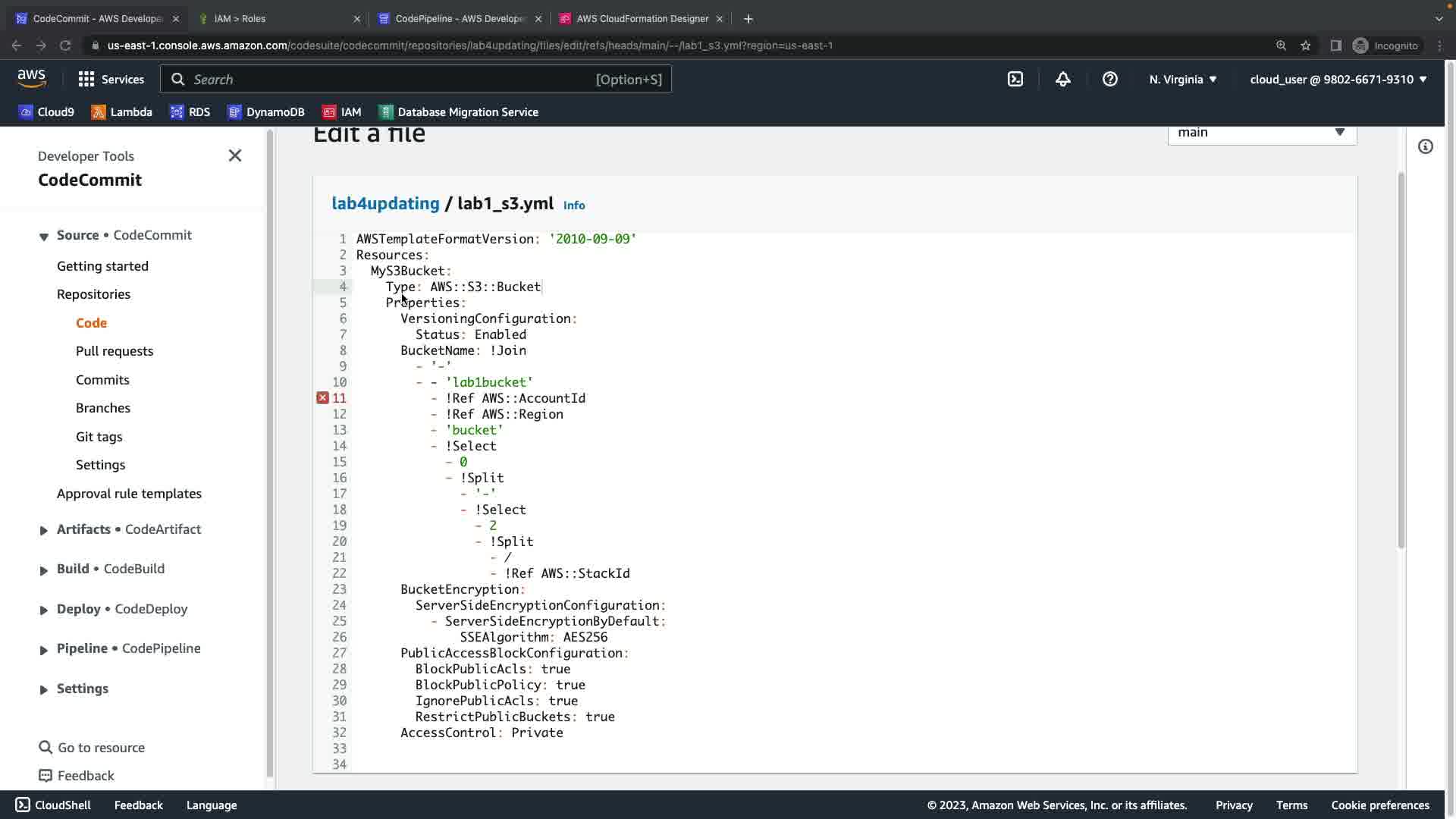Expand the Build CodeBuild section

[44, 570]
